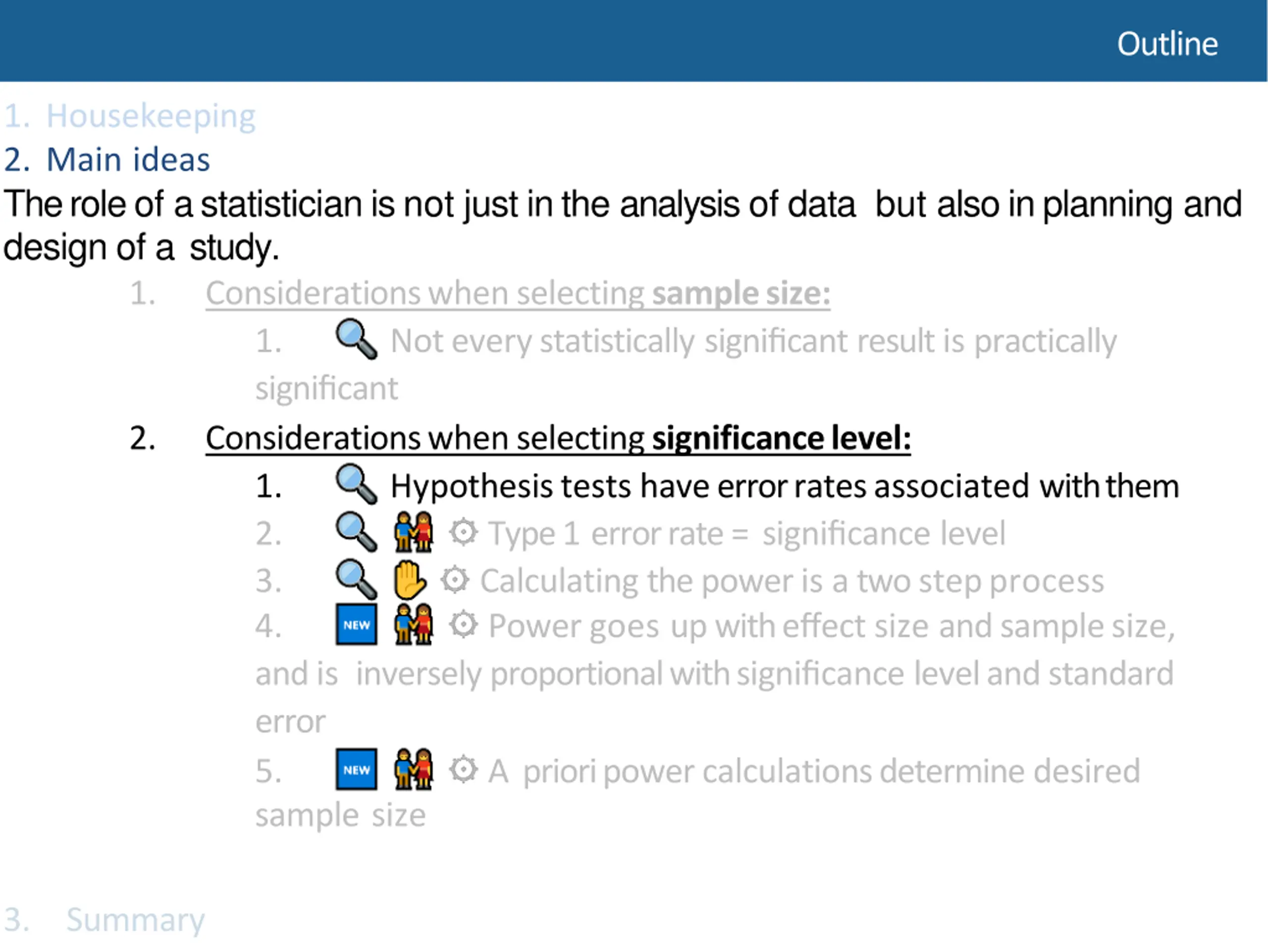This screenshot has height=952, width=1268.
Task: Click the two-people icon in the 'Power goes up' row
Action: 413,624
